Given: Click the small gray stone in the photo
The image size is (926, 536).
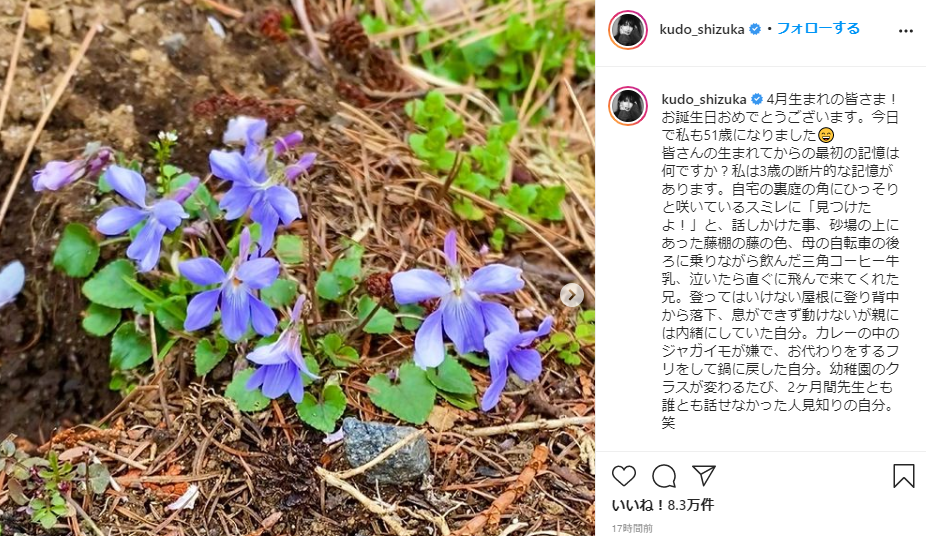Looking at the screenshot, I should click(x=386, y=450).
